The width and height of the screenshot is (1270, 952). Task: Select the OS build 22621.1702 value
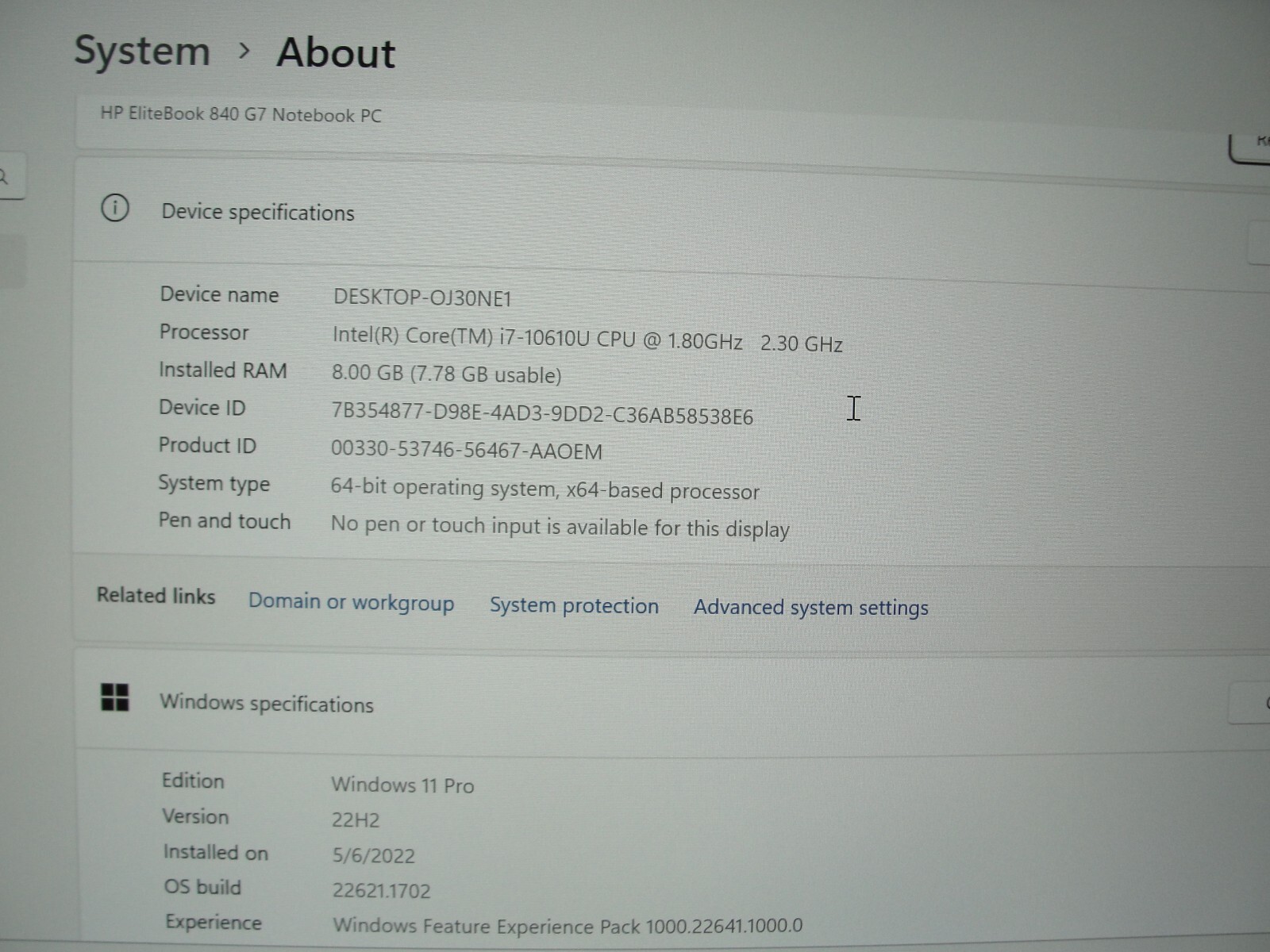point(382,891)
